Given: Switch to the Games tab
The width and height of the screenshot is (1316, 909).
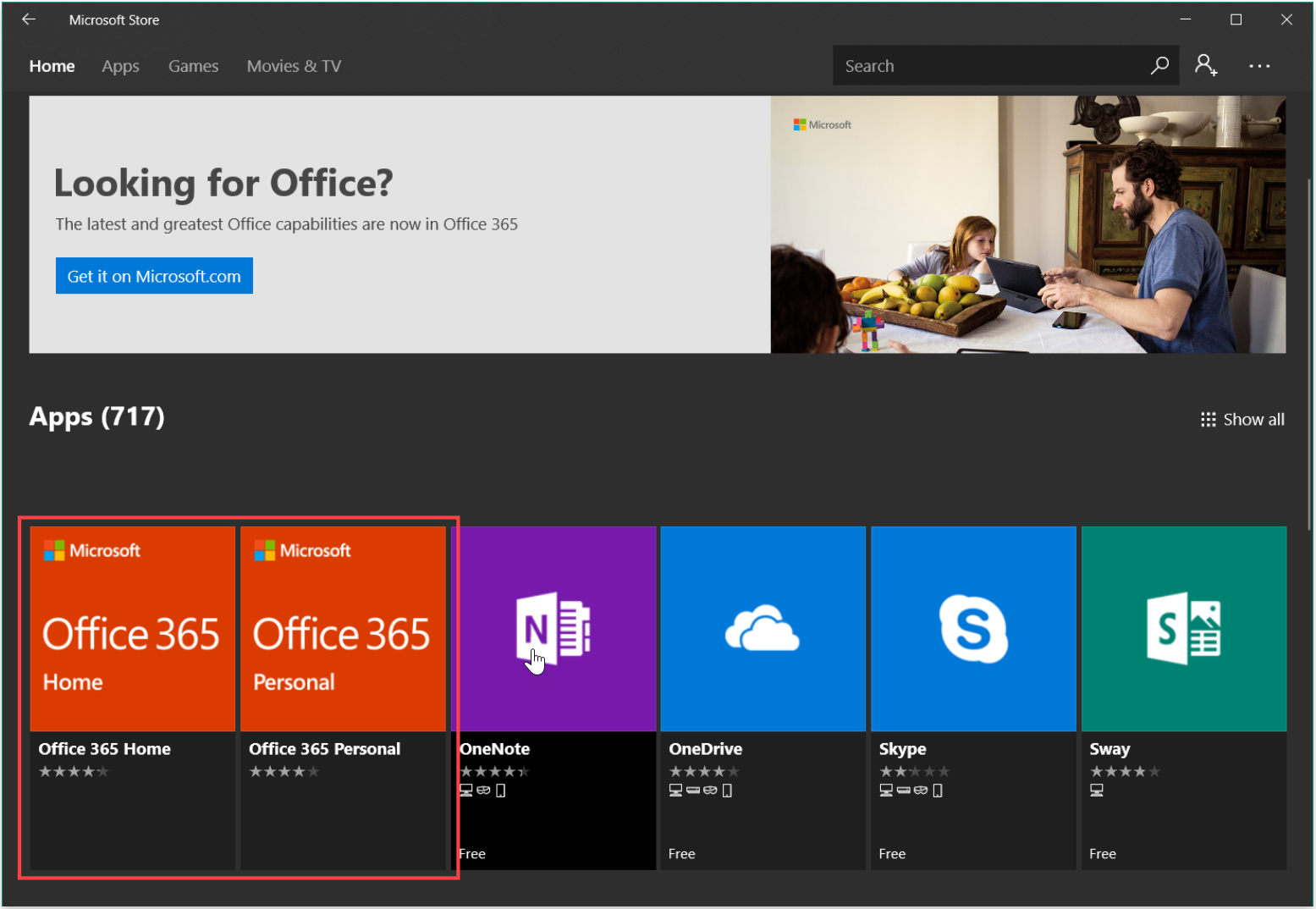Looking at the screenshot, I should coord(193,66).
